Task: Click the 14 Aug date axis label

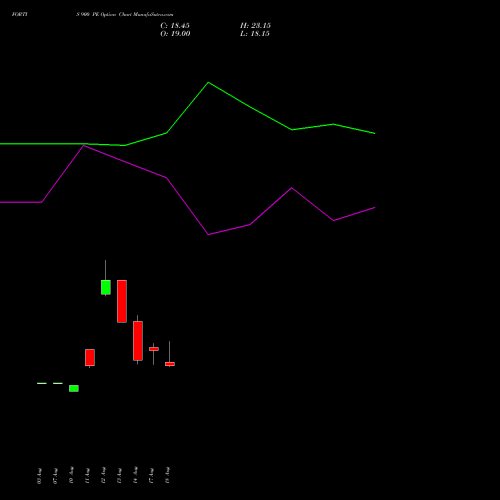Action: pos(135,475)
